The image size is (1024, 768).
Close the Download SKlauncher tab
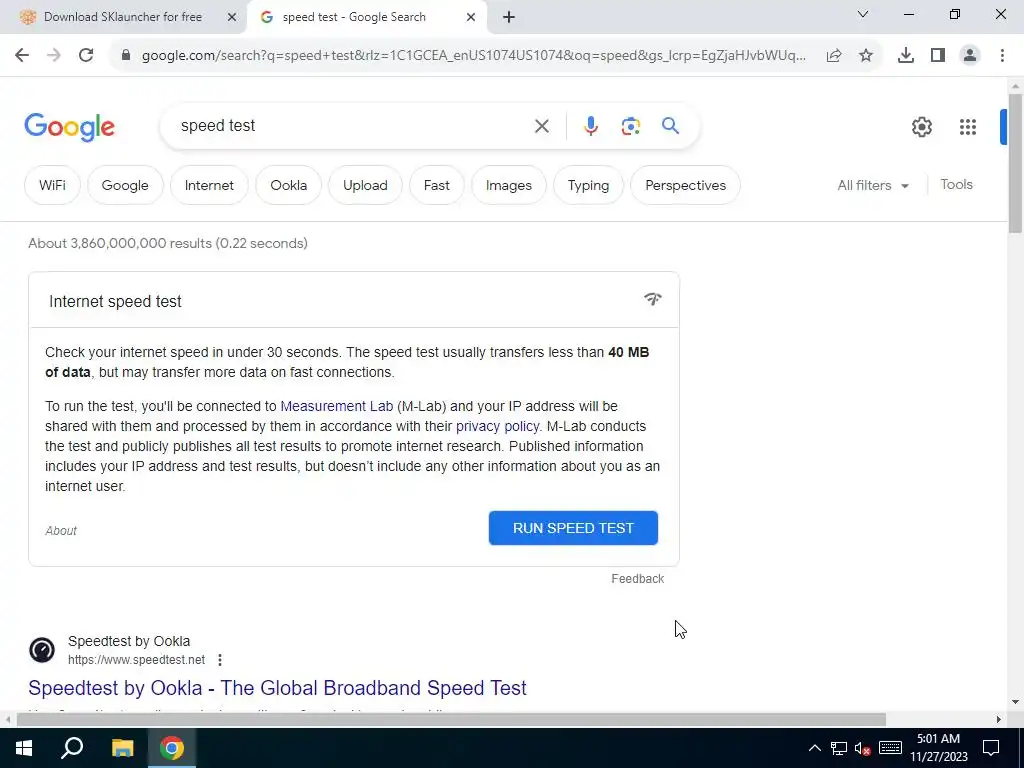point(231,17)
